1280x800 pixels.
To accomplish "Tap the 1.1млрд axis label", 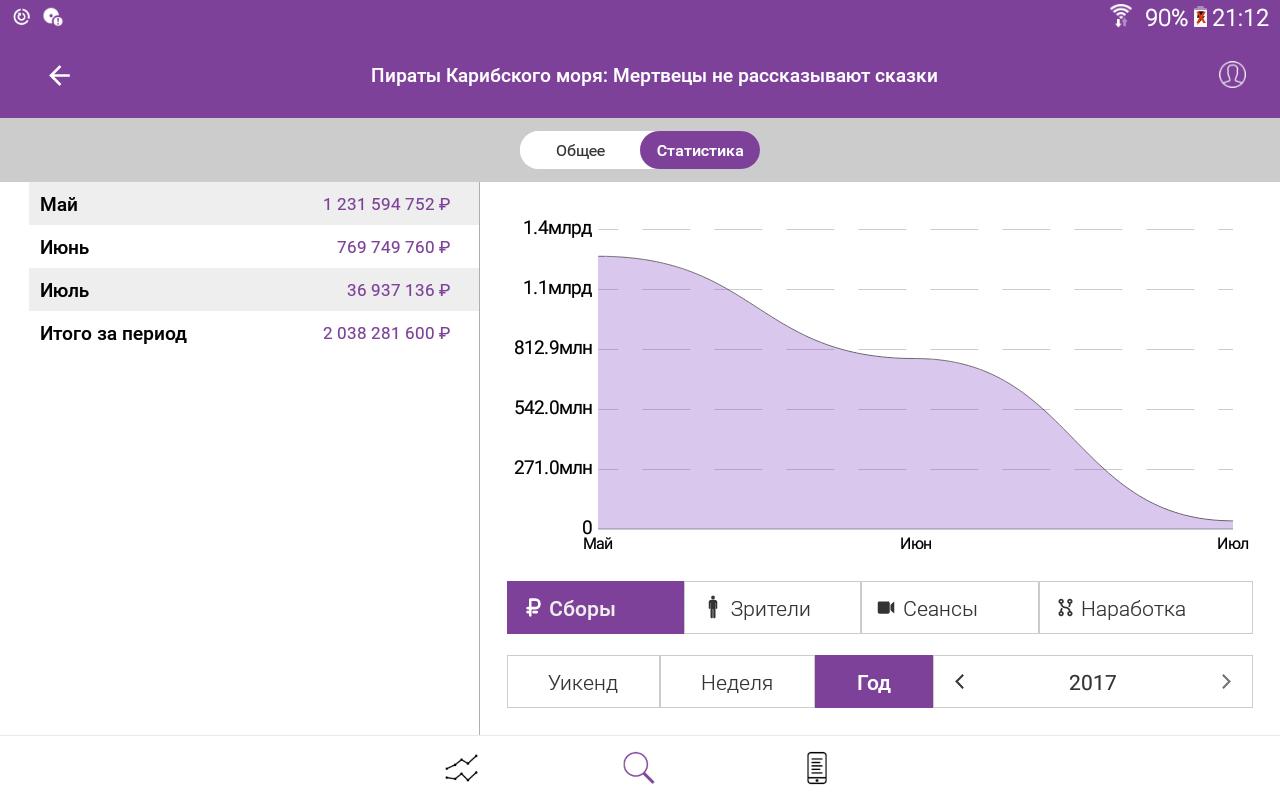I will pos(557,288).
